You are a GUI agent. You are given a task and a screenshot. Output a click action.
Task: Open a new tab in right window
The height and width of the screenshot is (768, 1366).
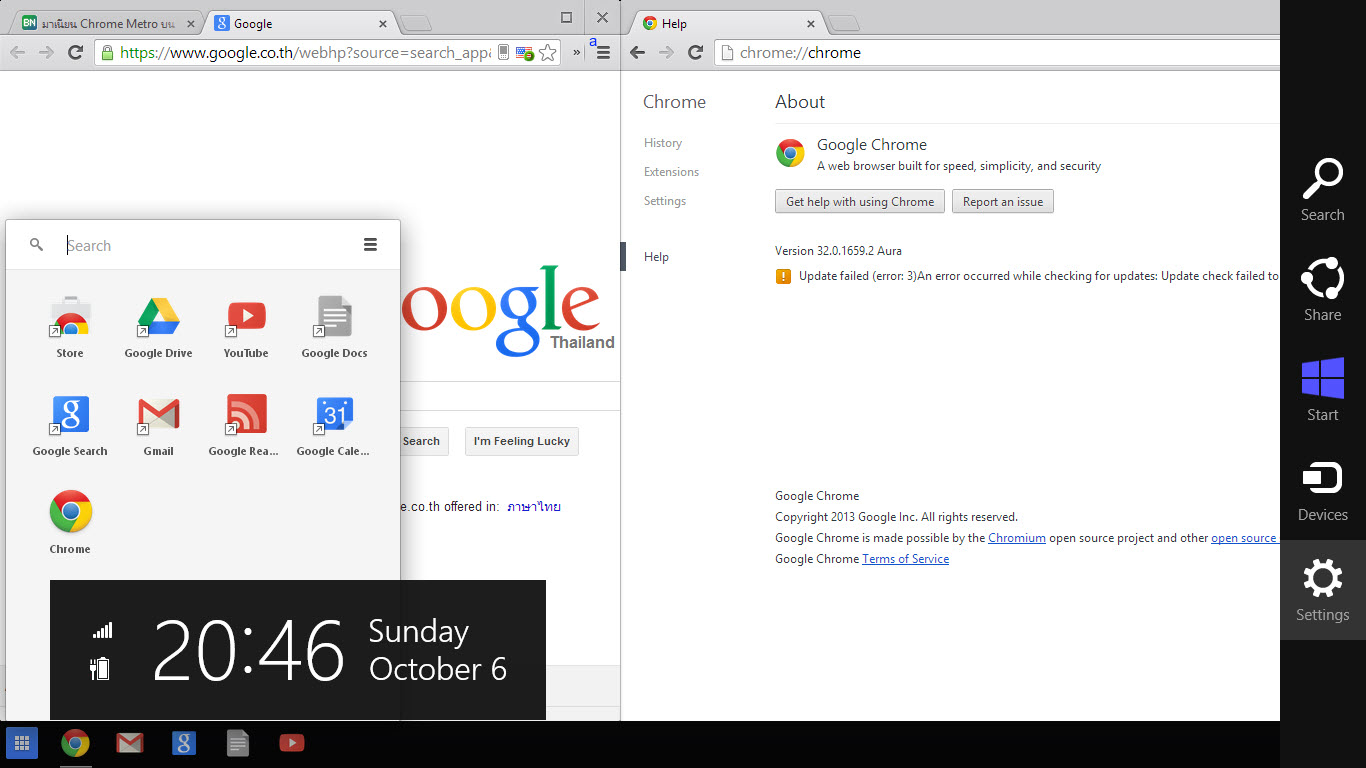coord(844,24)
